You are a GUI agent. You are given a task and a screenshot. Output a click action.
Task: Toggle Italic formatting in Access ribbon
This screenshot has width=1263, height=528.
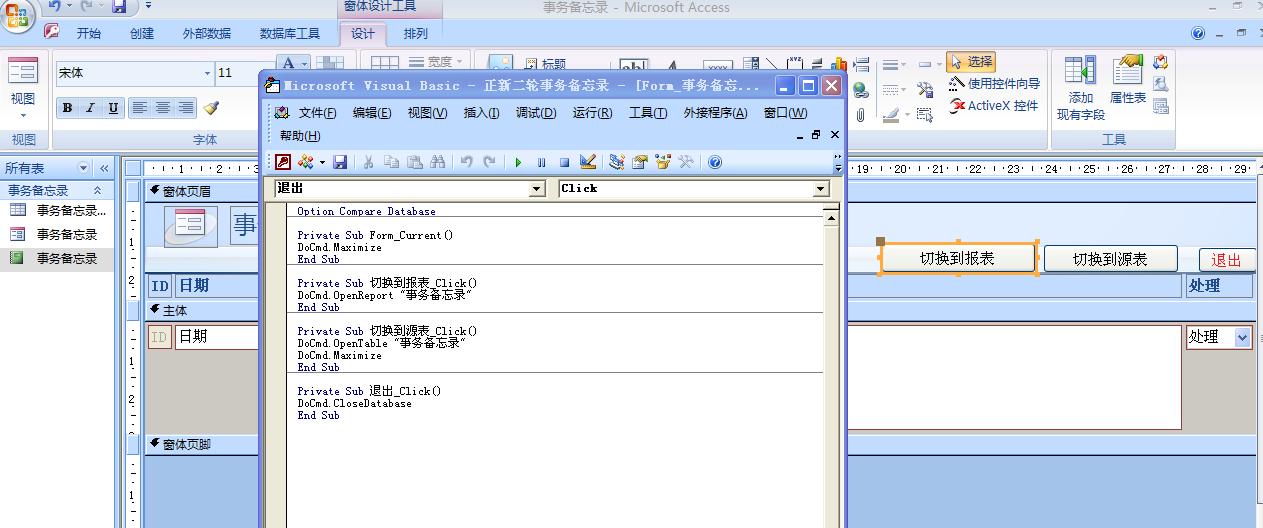[90, 108]
